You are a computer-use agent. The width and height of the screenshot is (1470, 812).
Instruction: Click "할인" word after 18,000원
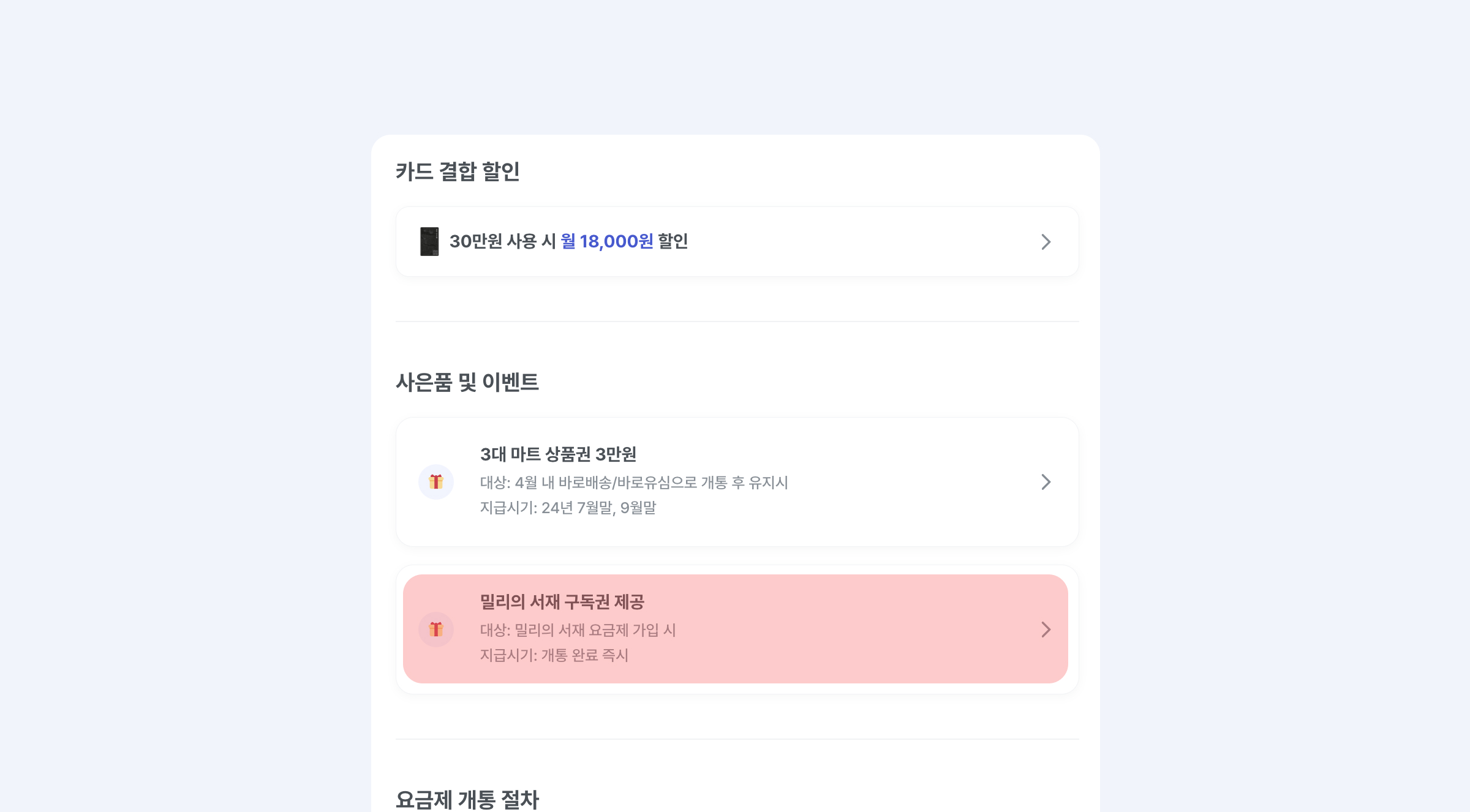pos(673,241)
